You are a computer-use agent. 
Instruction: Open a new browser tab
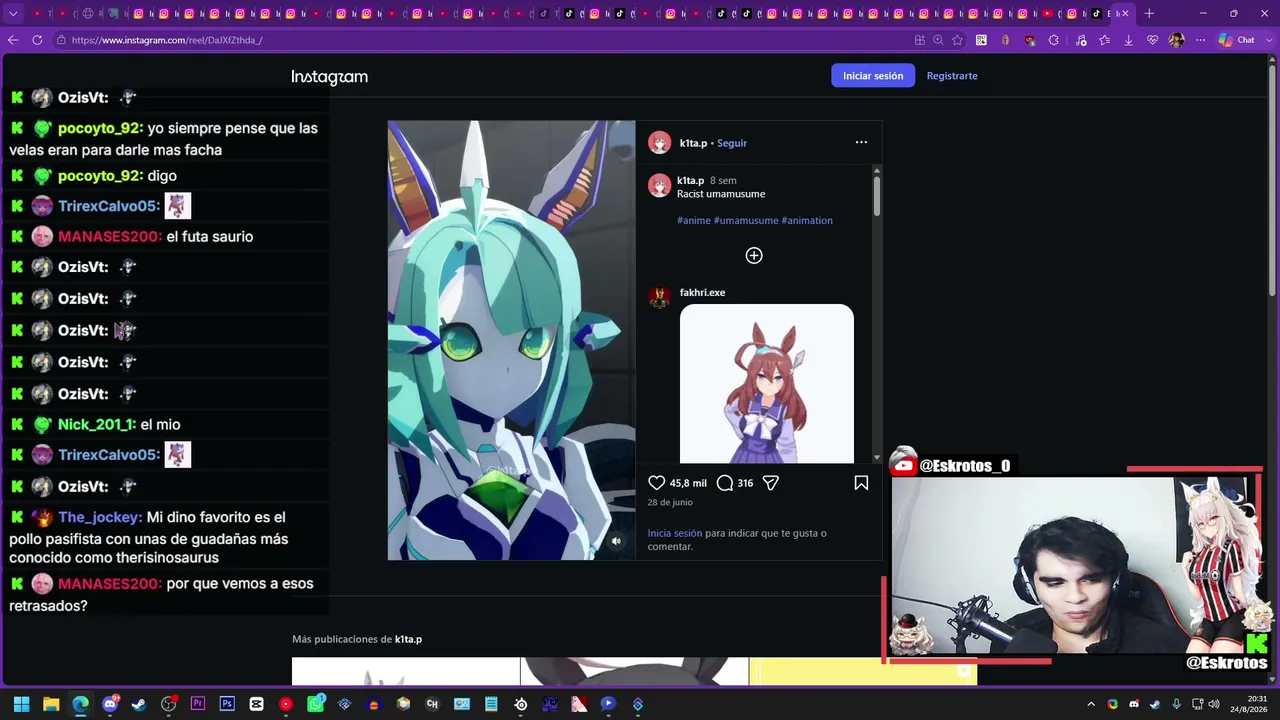[1149, 14]
